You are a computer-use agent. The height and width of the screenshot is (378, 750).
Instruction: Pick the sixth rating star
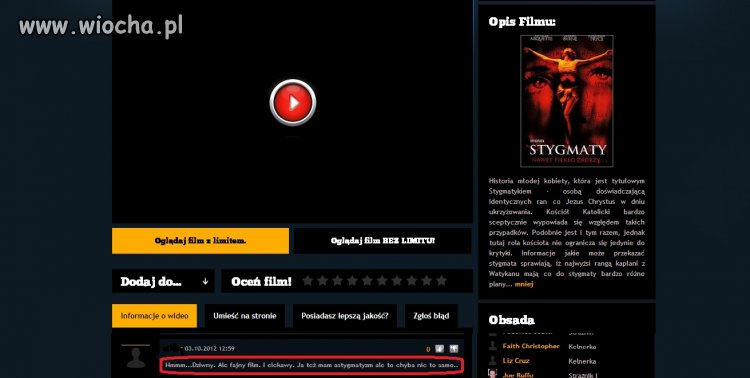[x=382, y=281]
